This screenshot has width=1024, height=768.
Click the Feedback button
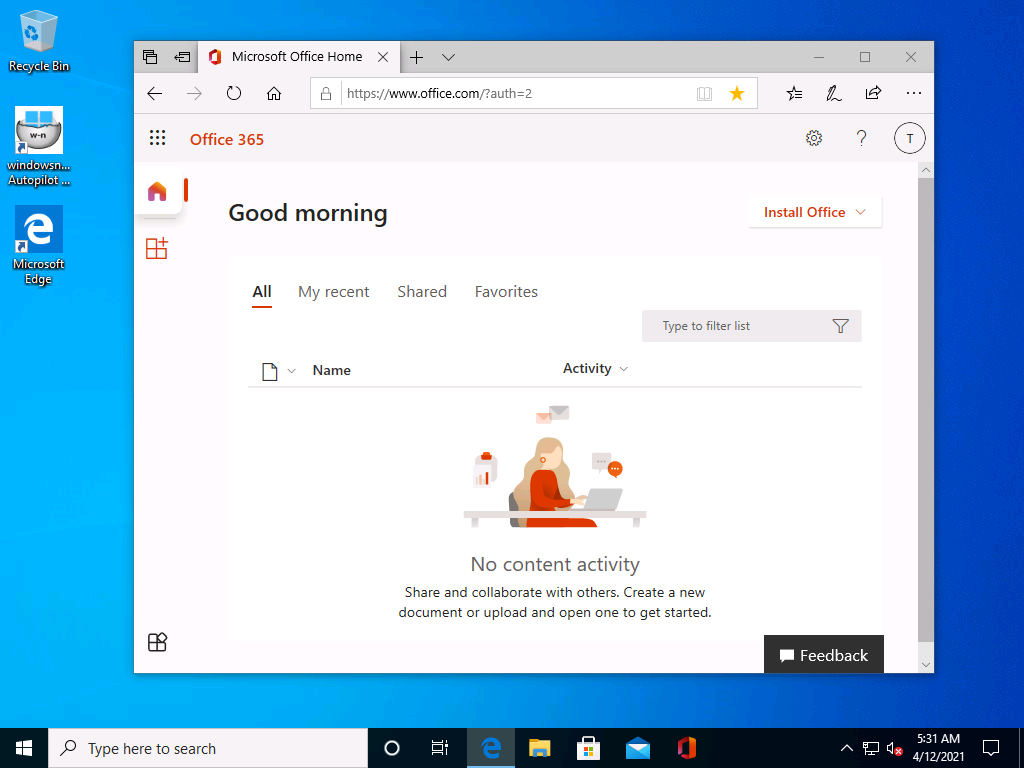click(x=824, y=654)
